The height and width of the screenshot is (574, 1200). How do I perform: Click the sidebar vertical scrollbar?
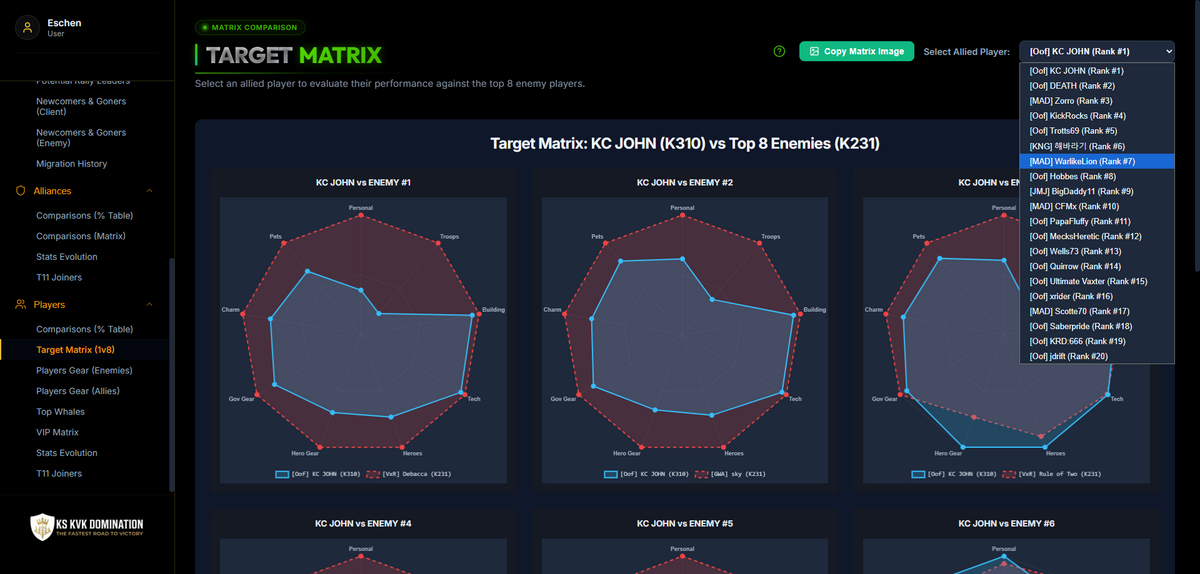coord(171,375)
